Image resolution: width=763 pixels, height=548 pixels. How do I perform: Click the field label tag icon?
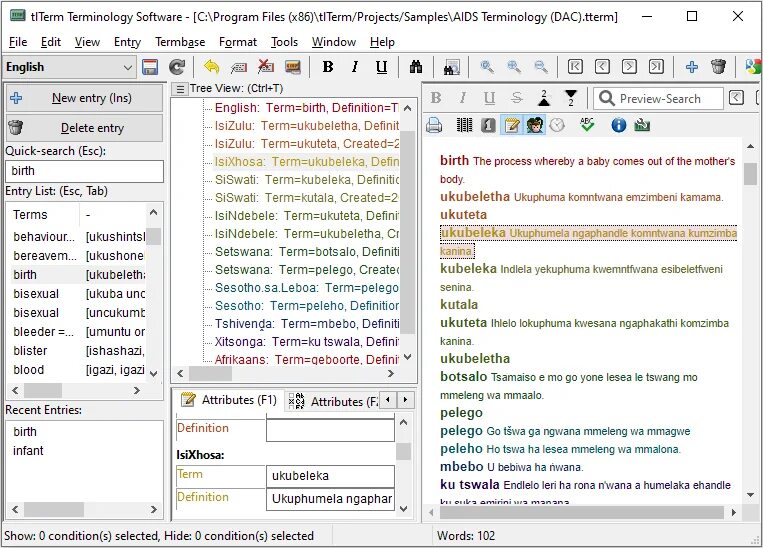238,67
